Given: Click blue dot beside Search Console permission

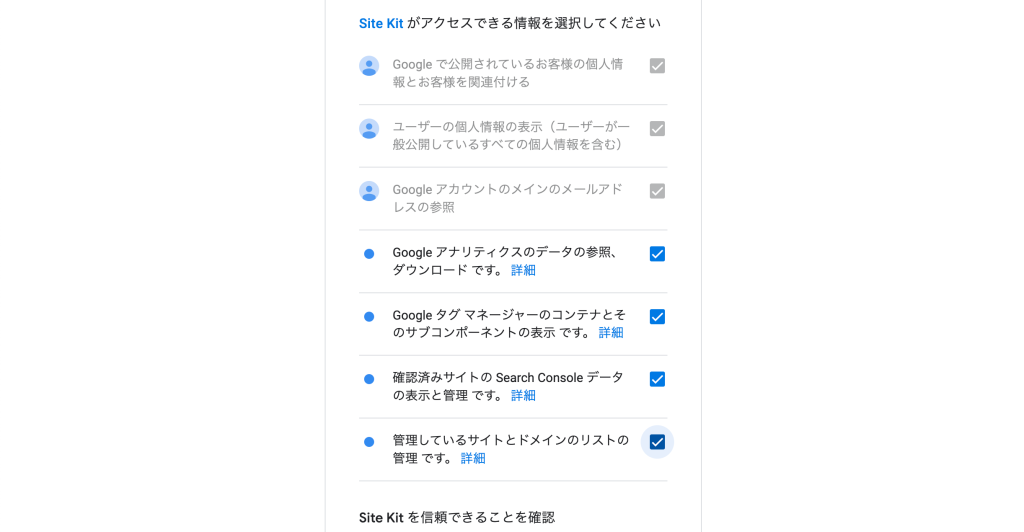Looking at the screenshot, I should click(369, 379).
